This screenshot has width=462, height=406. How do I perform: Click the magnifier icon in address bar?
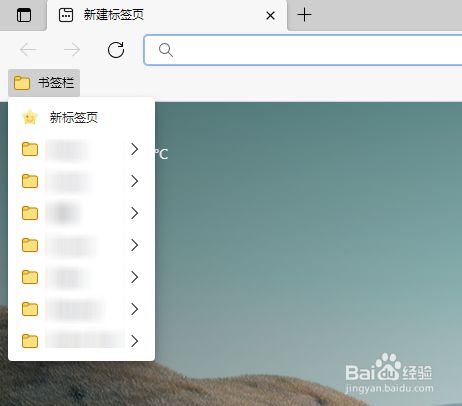pos(166,50)
